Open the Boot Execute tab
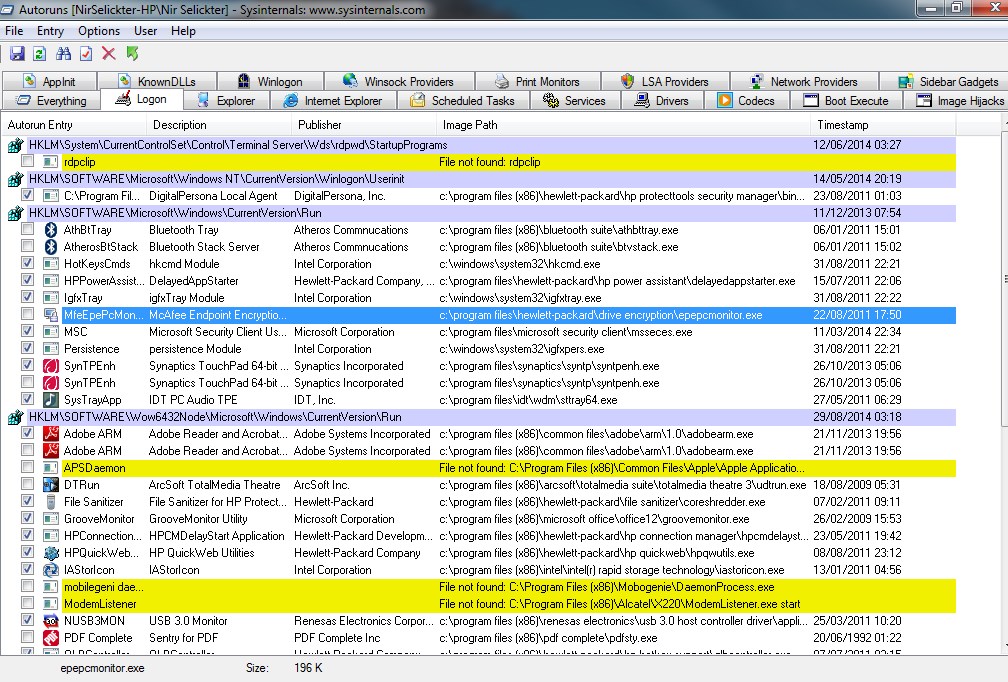 (x=846, y=101)
